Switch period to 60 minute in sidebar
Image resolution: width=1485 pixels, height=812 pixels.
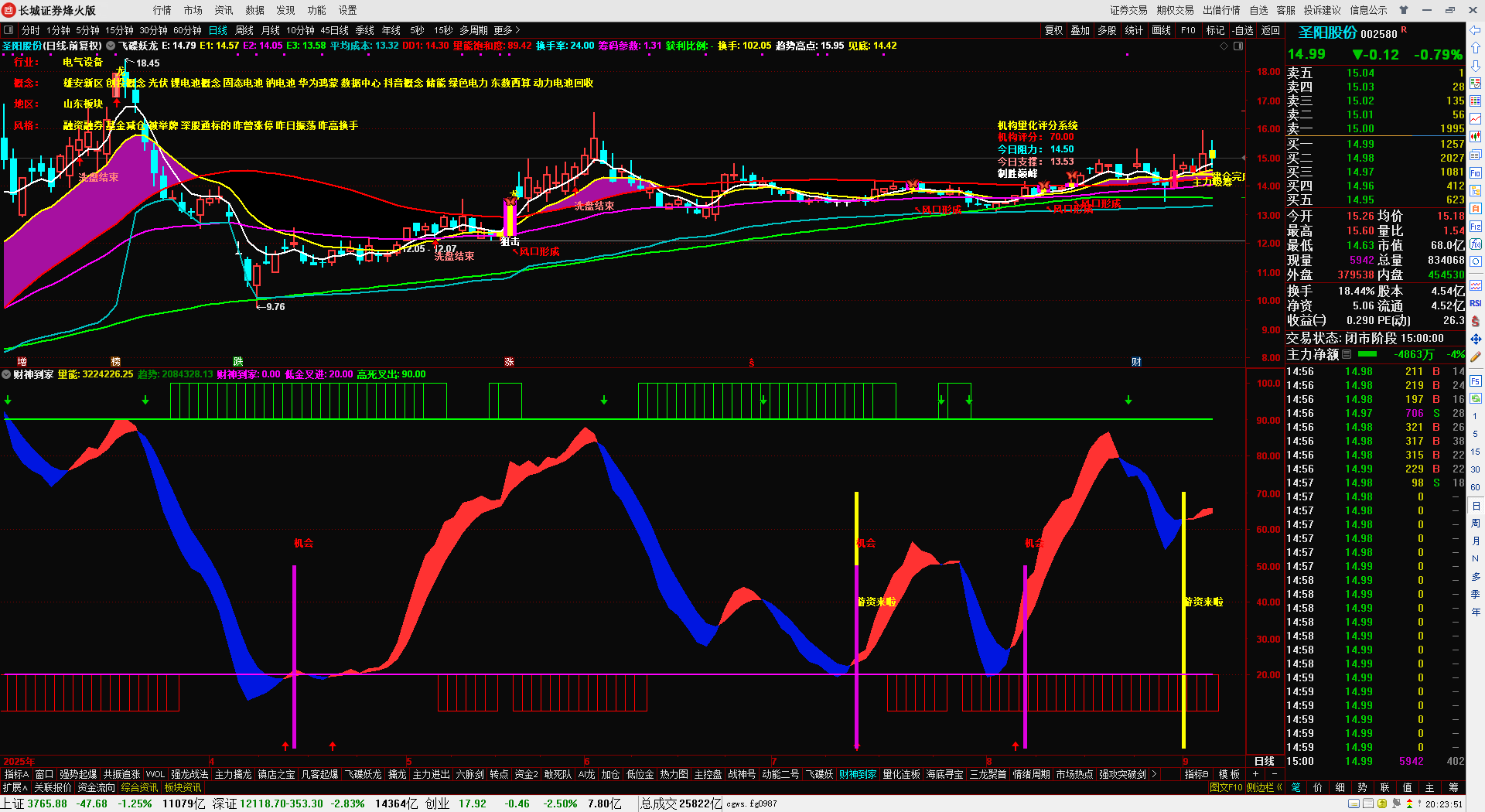[1475, 487]
